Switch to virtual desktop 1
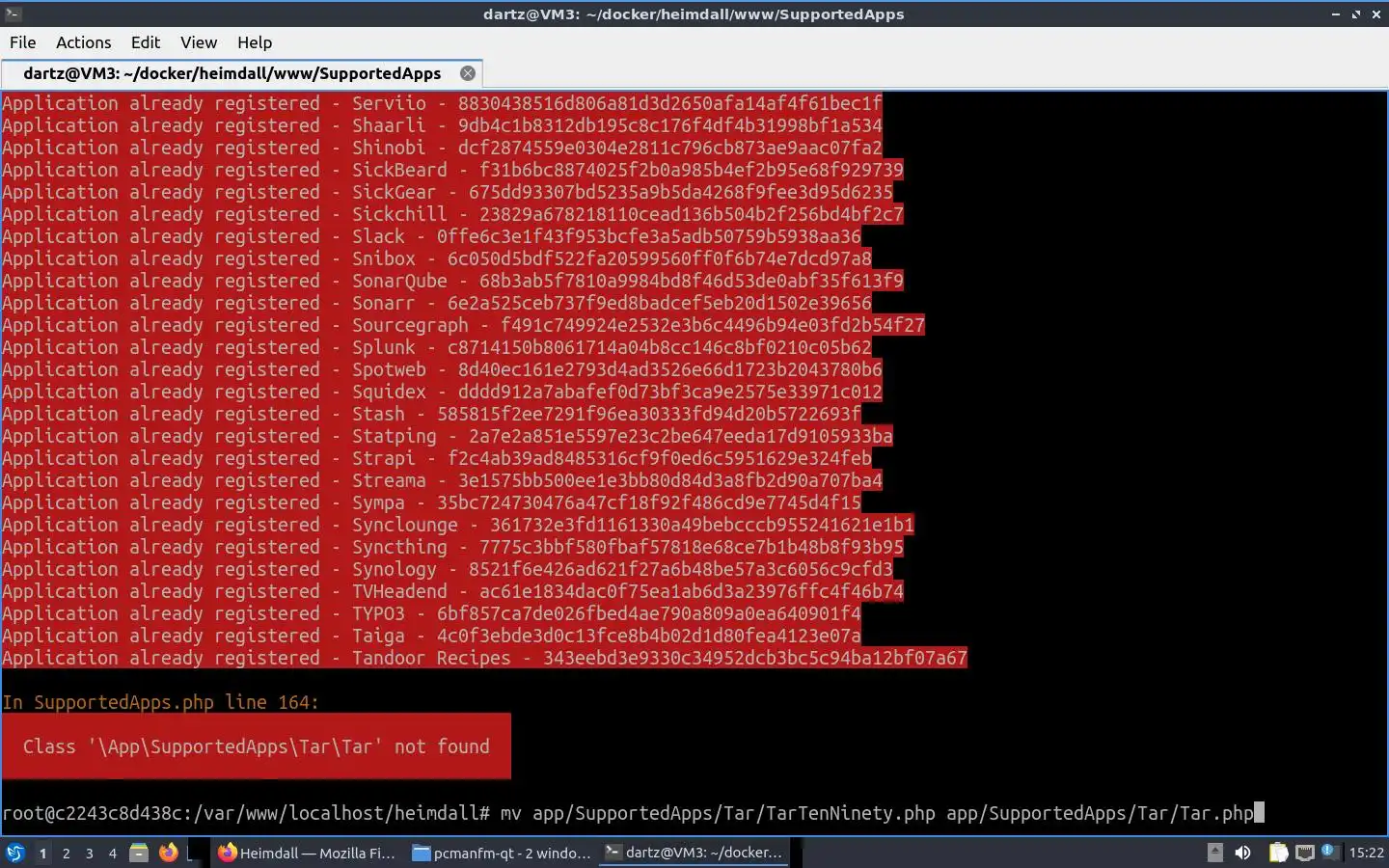The width and height of the screenshot is (1389, 868). point(42,853)
